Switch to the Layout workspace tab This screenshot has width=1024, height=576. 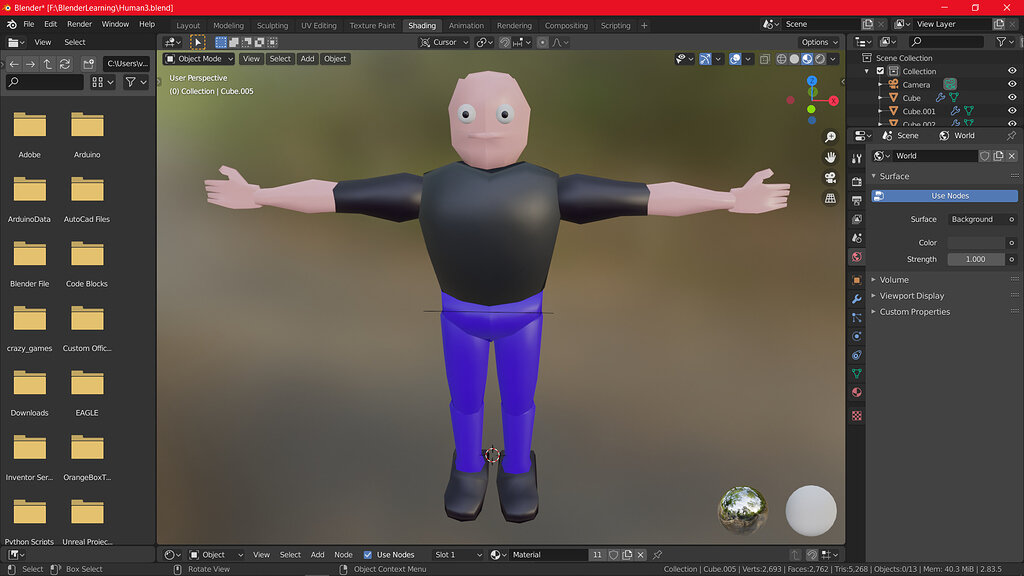188,25
